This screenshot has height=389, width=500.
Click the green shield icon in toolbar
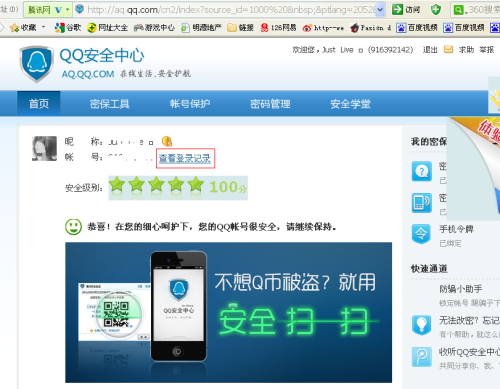pyautogui.click(x=436, y=9)
